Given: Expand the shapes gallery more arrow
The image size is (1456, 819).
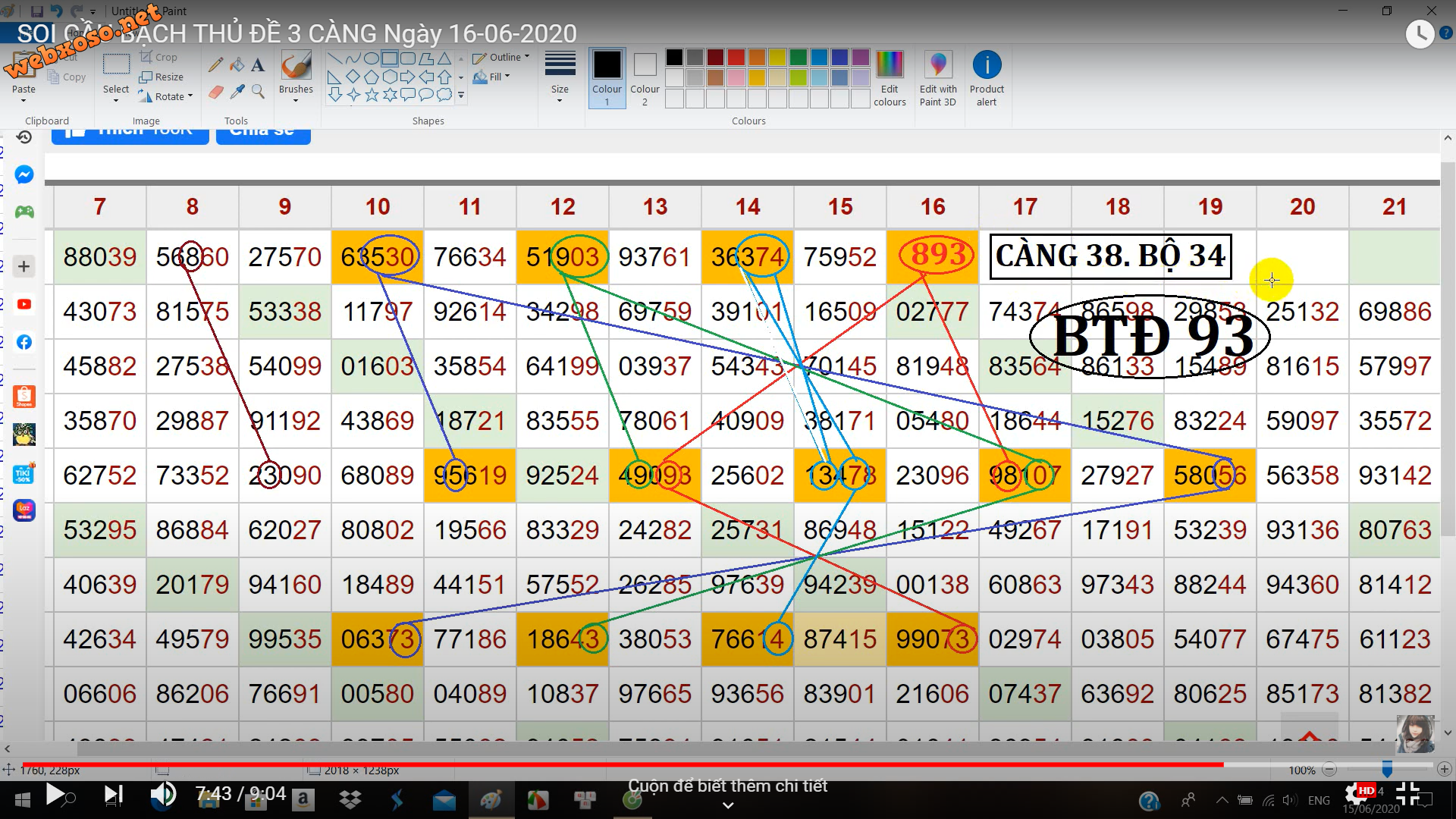Looking at the screenshot, I should pos(460,95).
